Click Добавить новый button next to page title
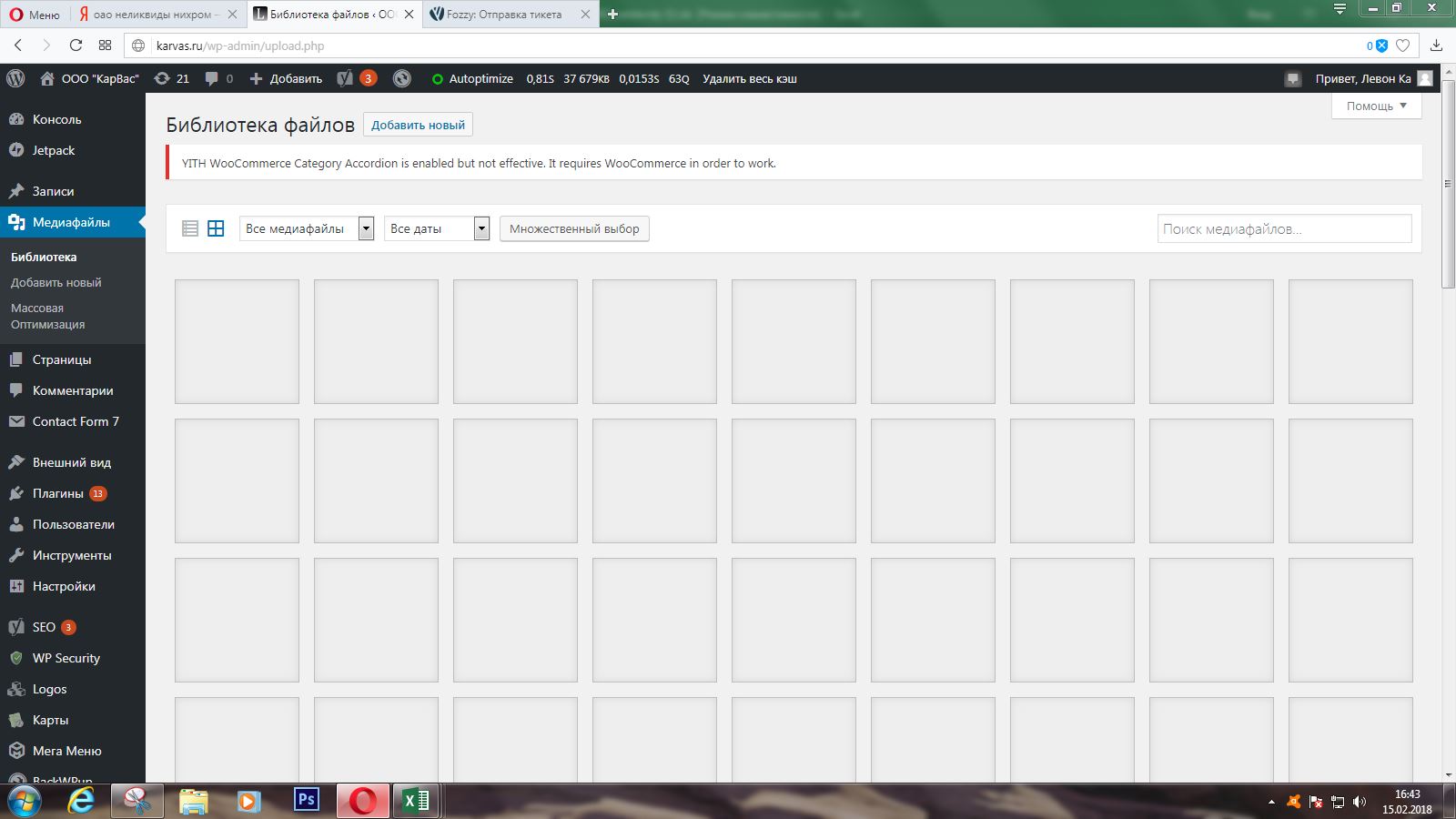This screenshot has height=819, width=1456. pos(418,125)
